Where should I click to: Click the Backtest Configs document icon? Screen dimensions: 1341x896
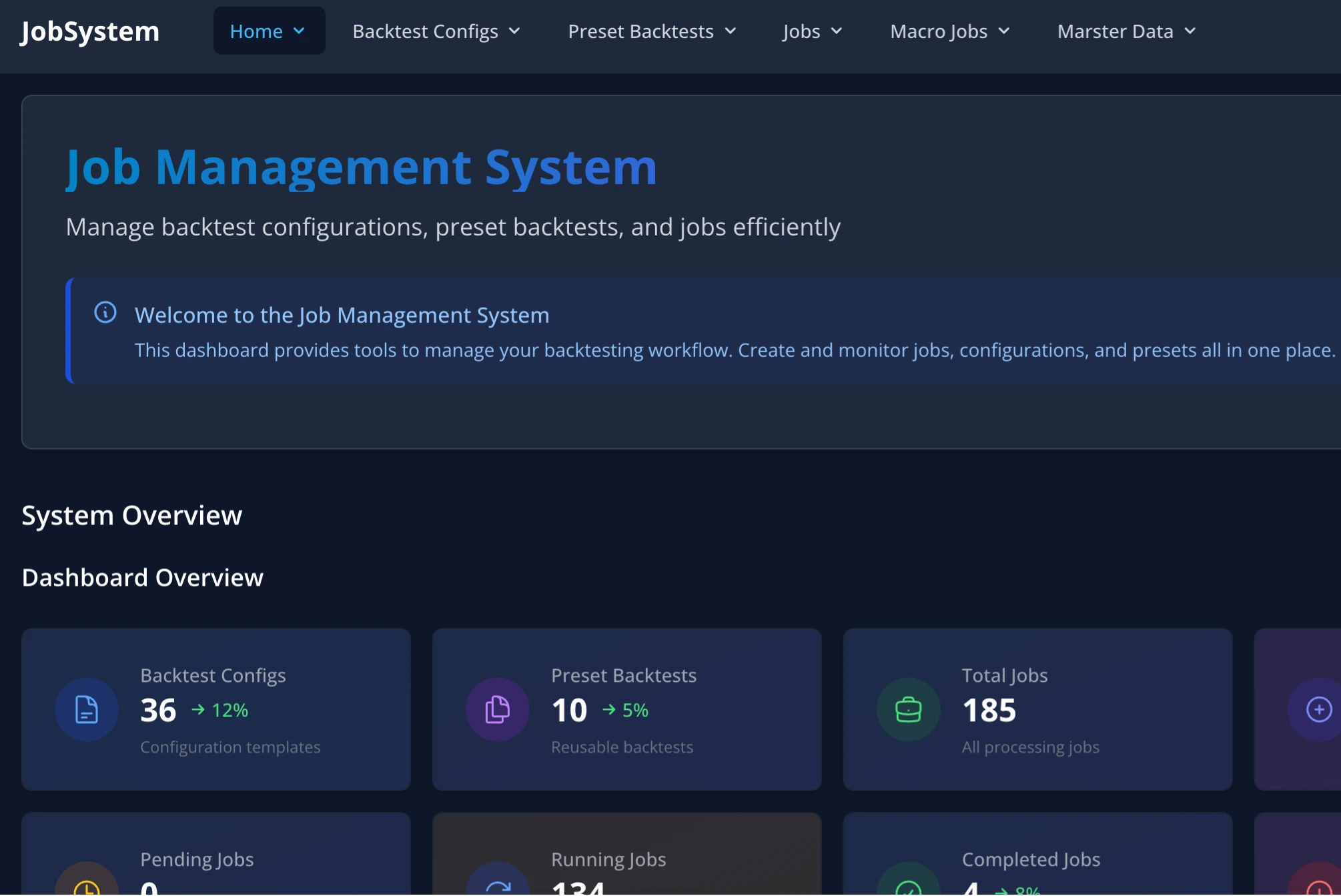87,709
